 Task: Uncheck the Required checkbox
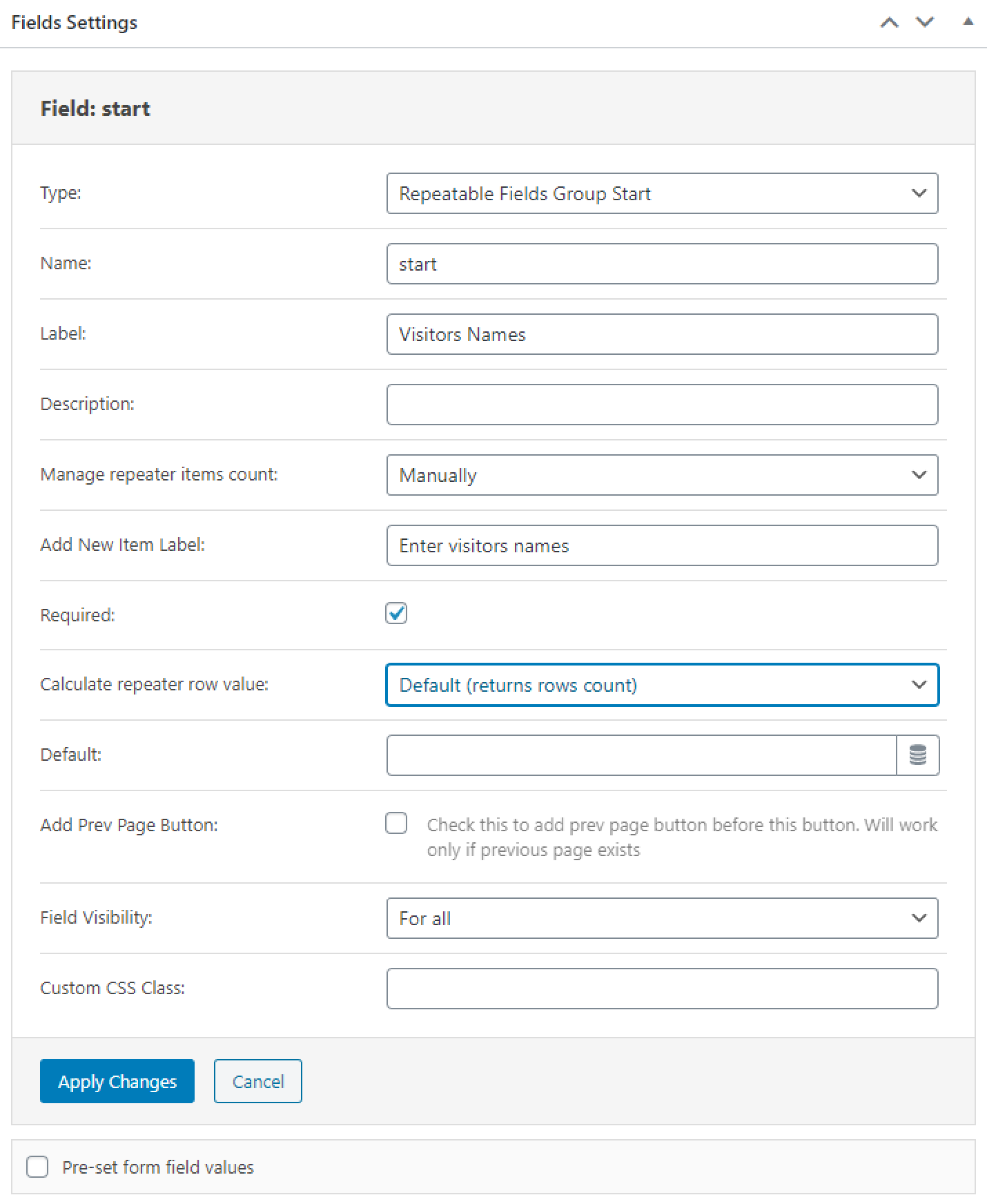[396, 613]
